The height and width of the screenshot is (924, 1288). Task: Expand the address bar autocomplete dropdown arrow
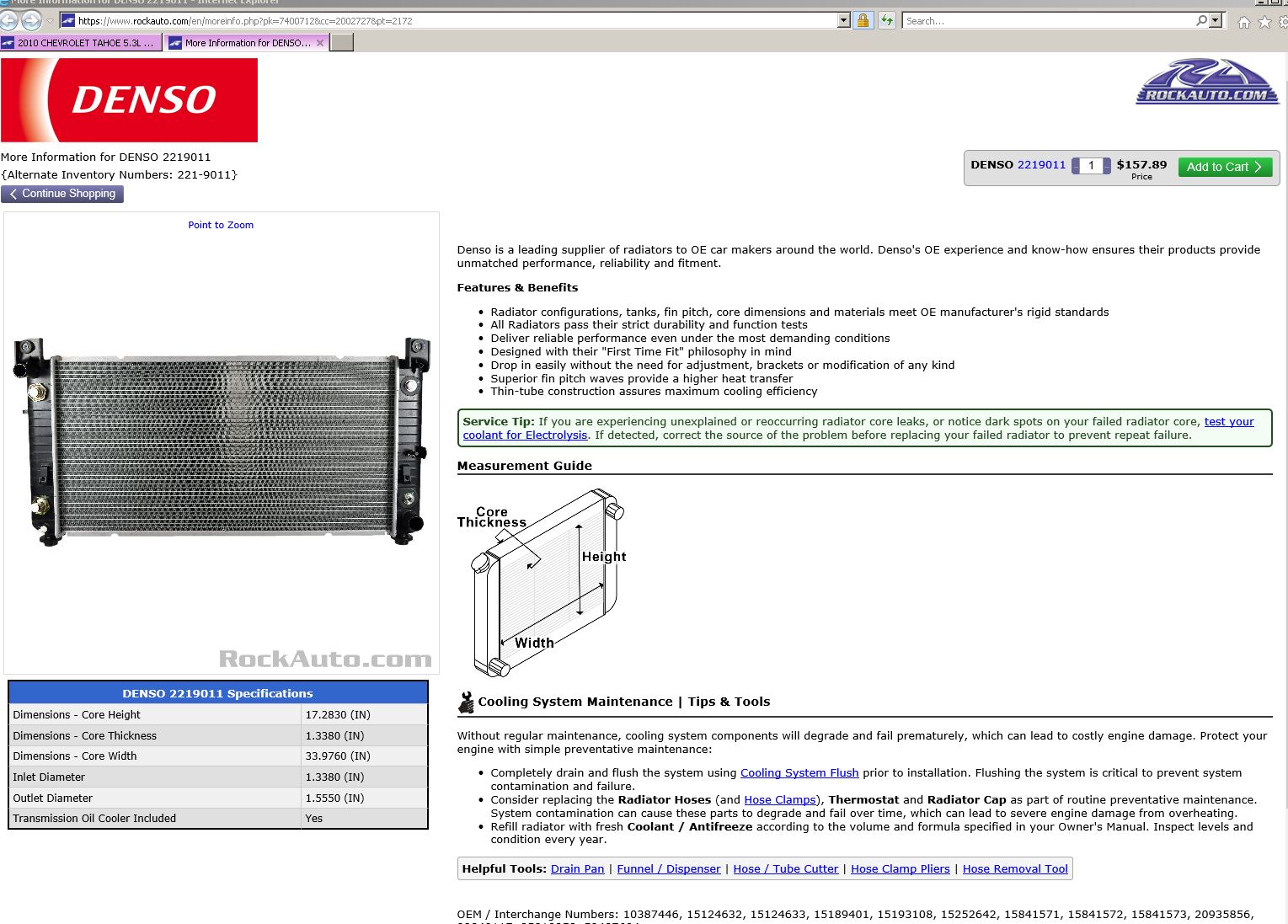point(844,20)
